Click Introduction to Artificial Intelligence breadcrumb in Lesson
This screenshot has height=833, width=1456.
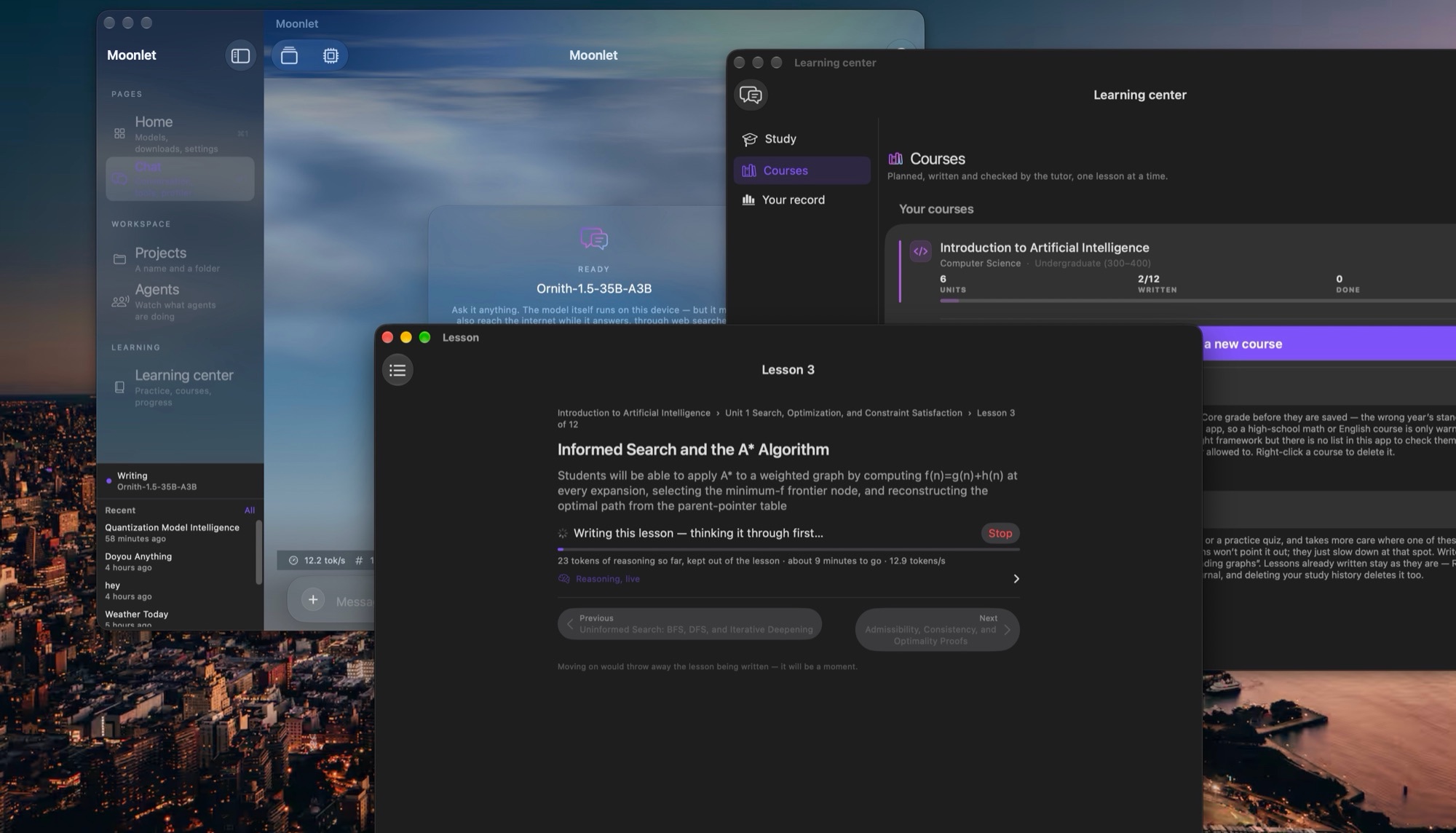point(633,413)
